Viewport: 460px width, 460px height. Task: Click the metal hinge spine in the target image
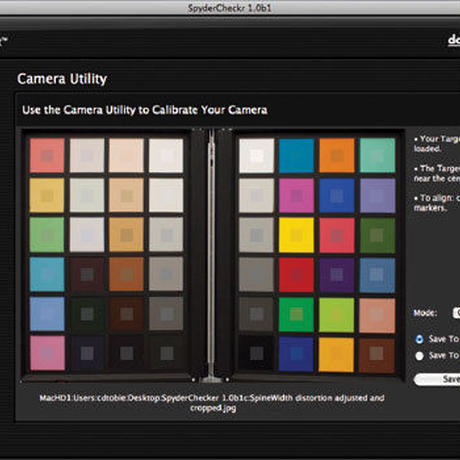click(211, 255)
